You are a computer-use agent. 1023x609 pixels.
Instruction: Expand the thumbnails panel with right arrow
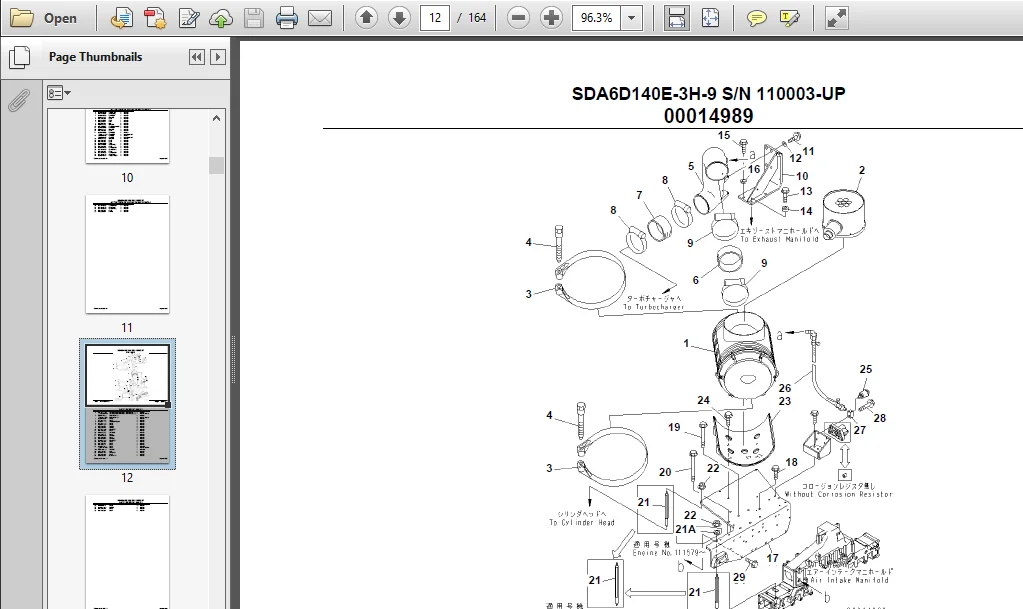[218, 57]
